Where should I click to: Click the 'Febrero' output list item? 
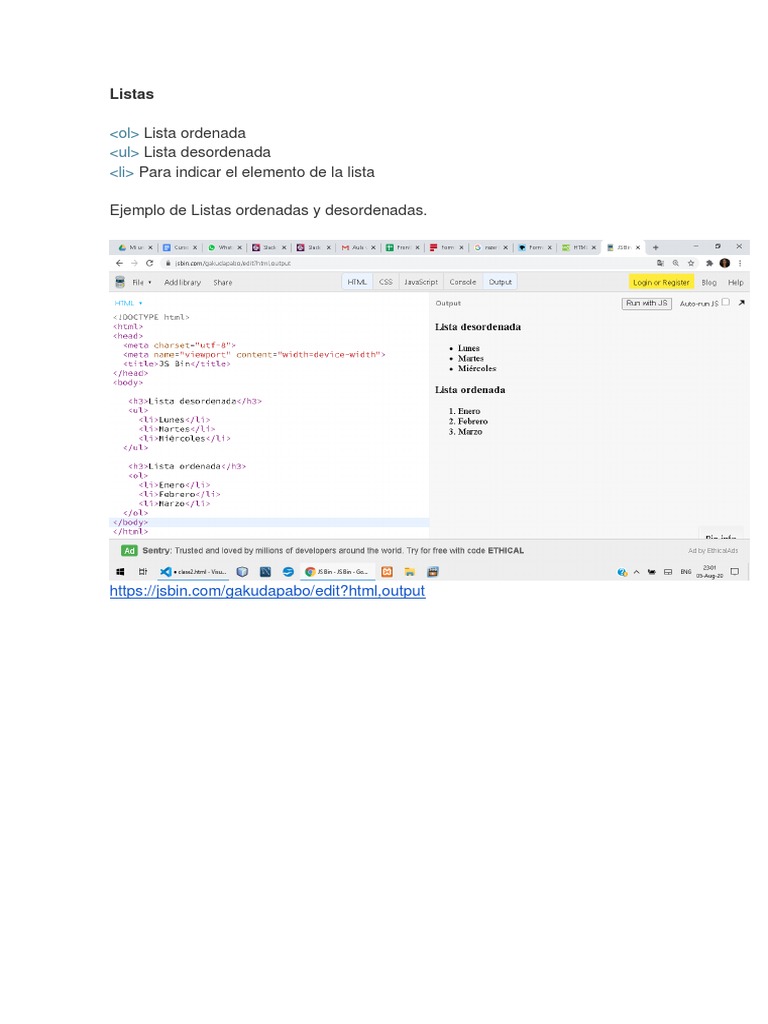coord(473,422)
